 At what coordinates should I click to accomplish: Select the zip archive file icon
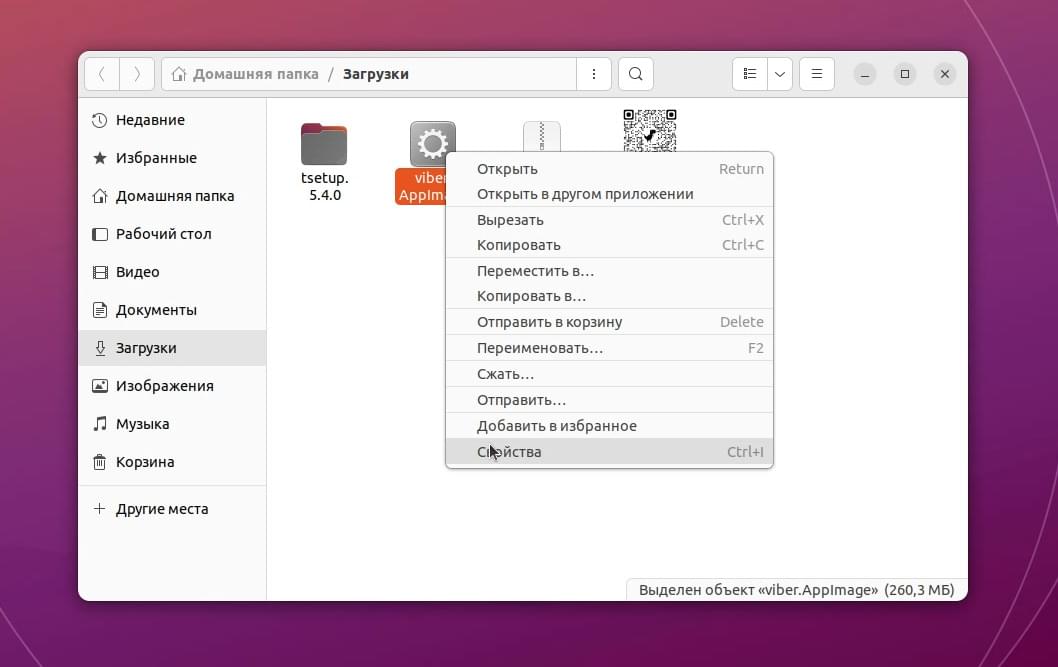(542, 136)
